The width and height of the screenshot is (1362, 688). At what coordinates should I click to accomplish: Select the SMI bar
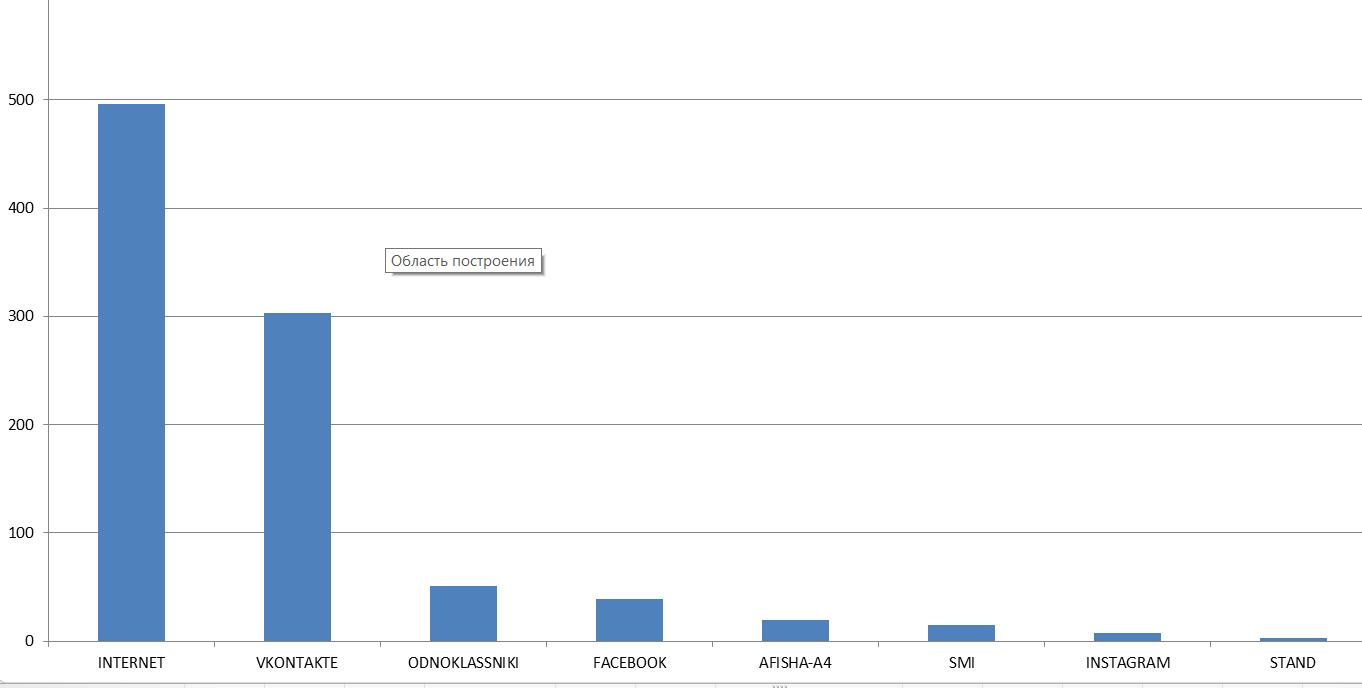coord(961,633)
